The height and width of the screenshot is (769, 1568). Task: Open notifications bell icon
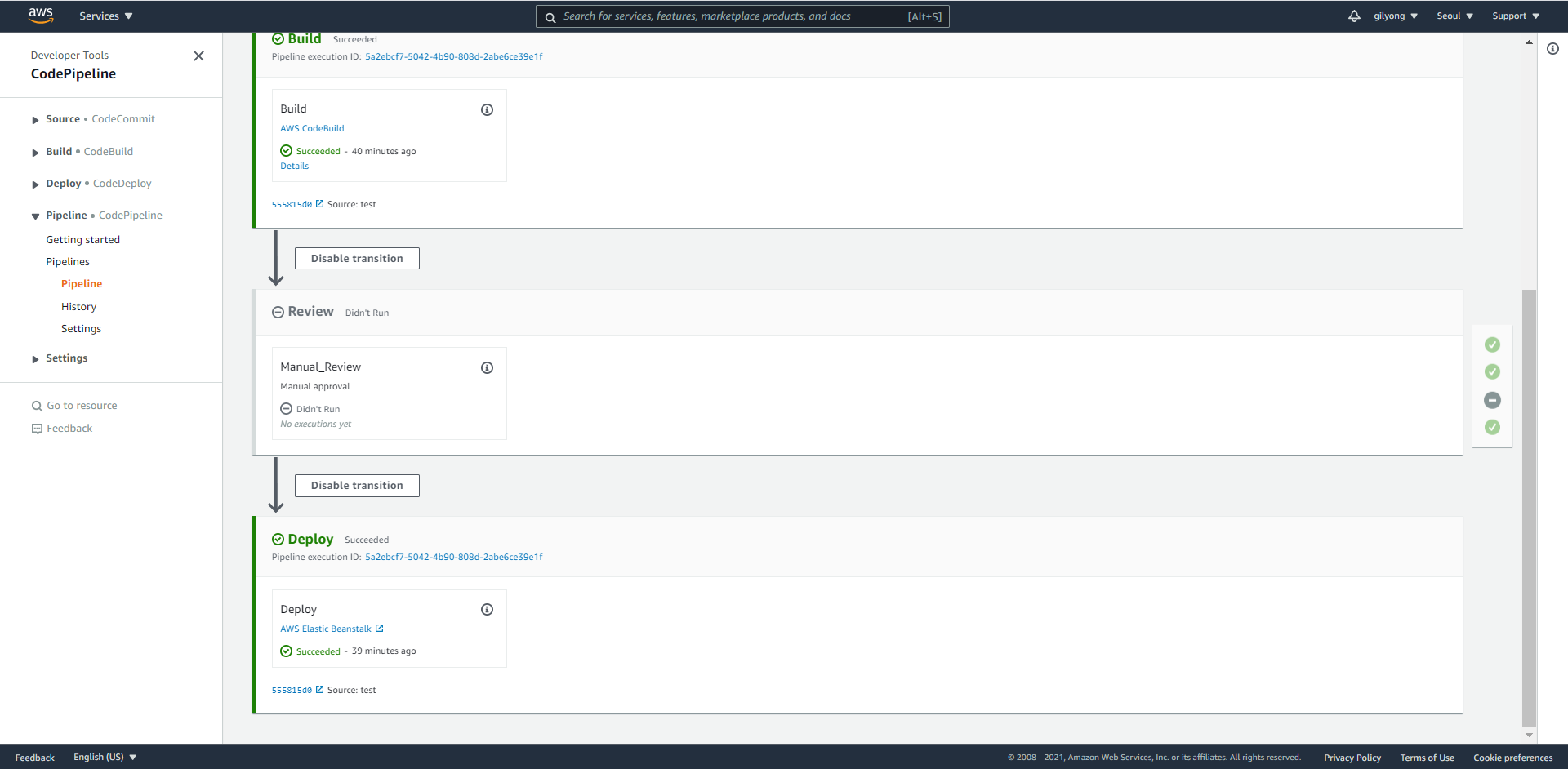click(1354, 16)
